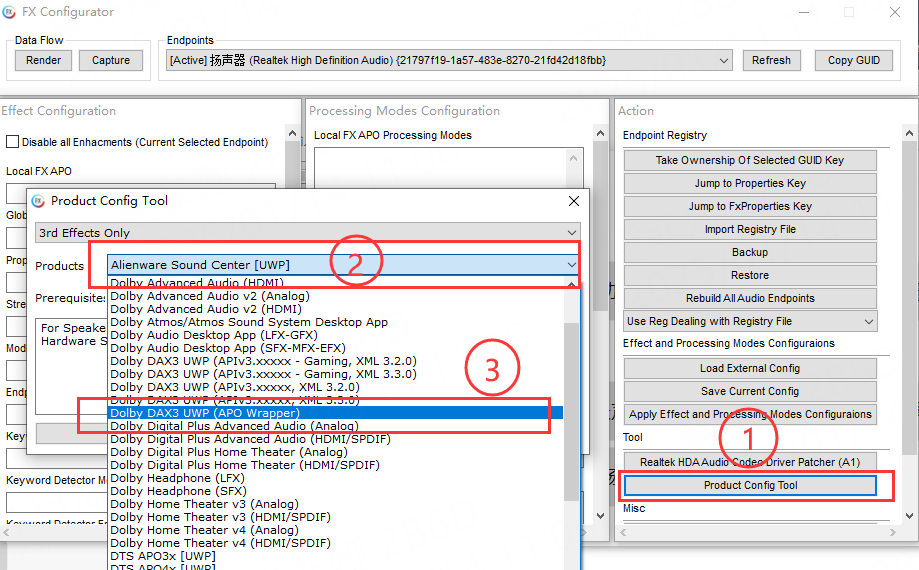The width and height of the screenshot is (919, 570).
Task: Click the Copy GUID button
Action: (853, 60)
